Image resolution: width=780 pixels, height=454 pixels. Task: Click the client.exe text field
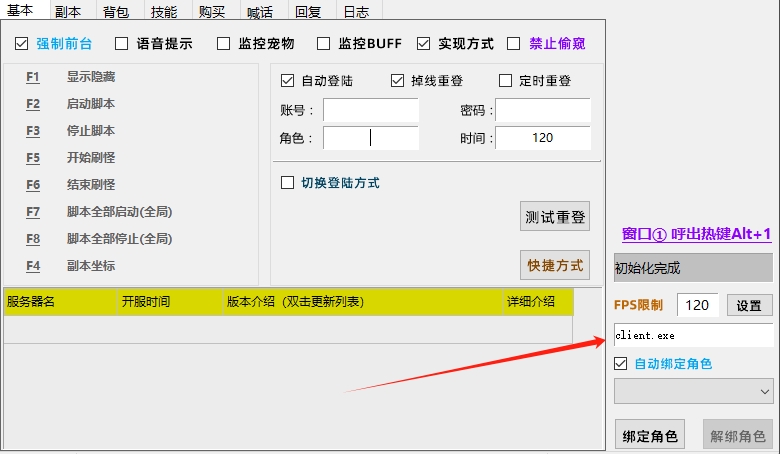693,336
